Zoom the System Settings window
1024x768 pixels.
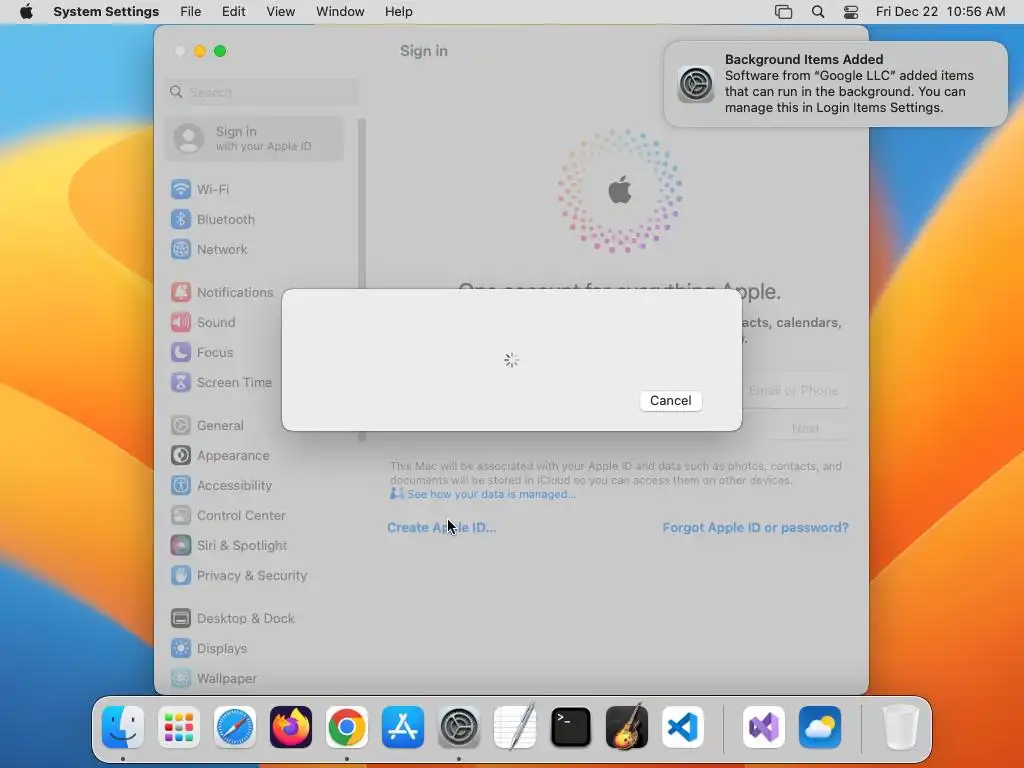pos(220,51)
